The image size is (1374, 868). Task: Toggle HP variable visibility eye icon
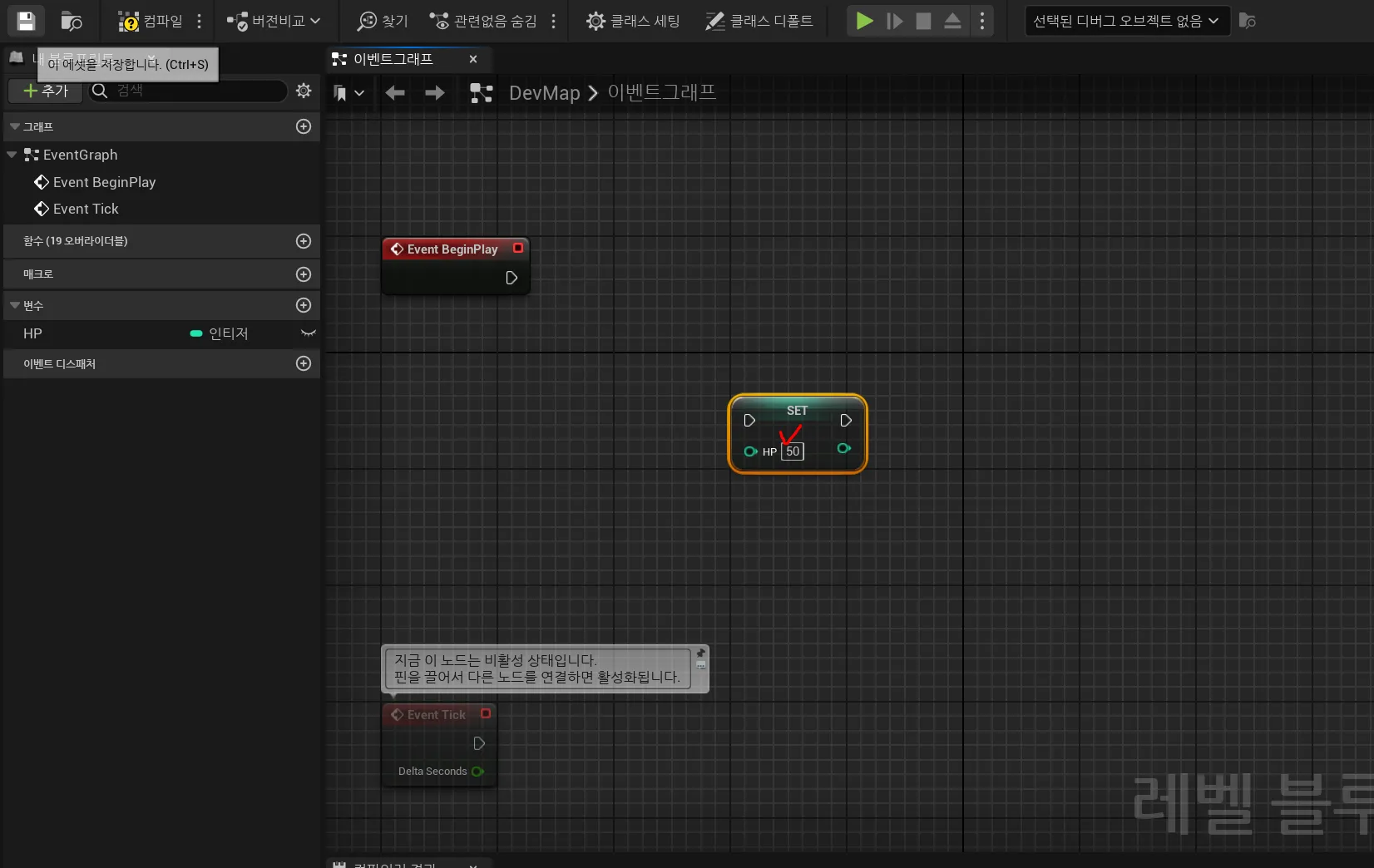[308, 333]
